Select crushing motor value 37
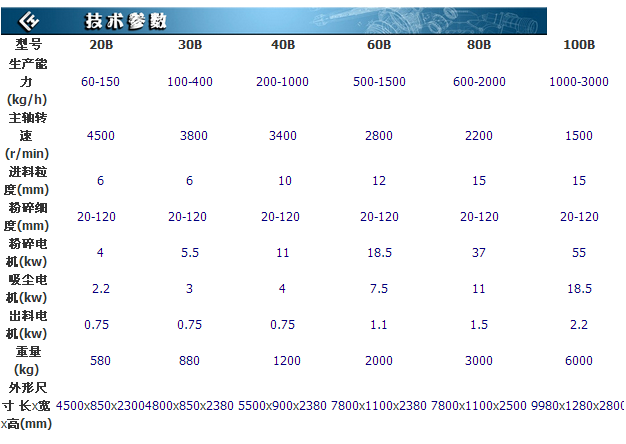 [479, 253]
